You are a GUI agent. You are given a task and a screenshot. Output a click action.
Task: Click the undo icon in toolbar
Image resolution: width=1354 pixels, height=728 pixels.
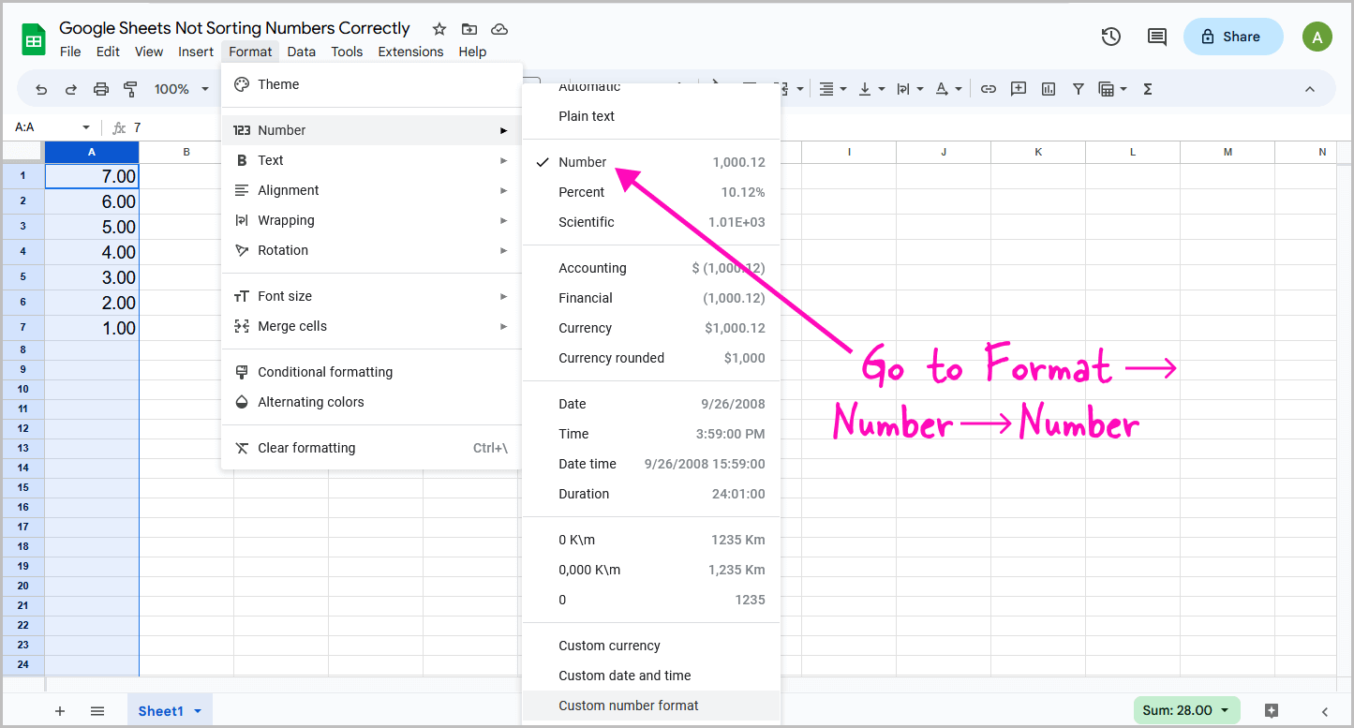coord(41,89)
